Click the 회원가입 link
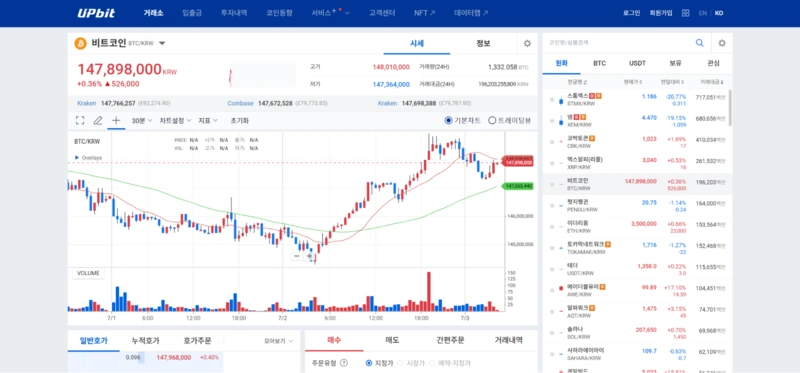The height and width of the screenshot is (373, 800). click(661, 13)
